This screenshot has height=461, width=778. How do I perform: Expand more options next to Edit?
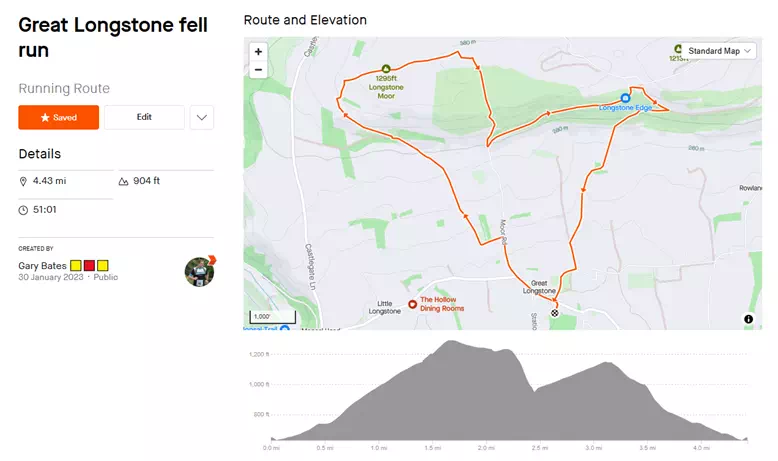coord(202,117)
